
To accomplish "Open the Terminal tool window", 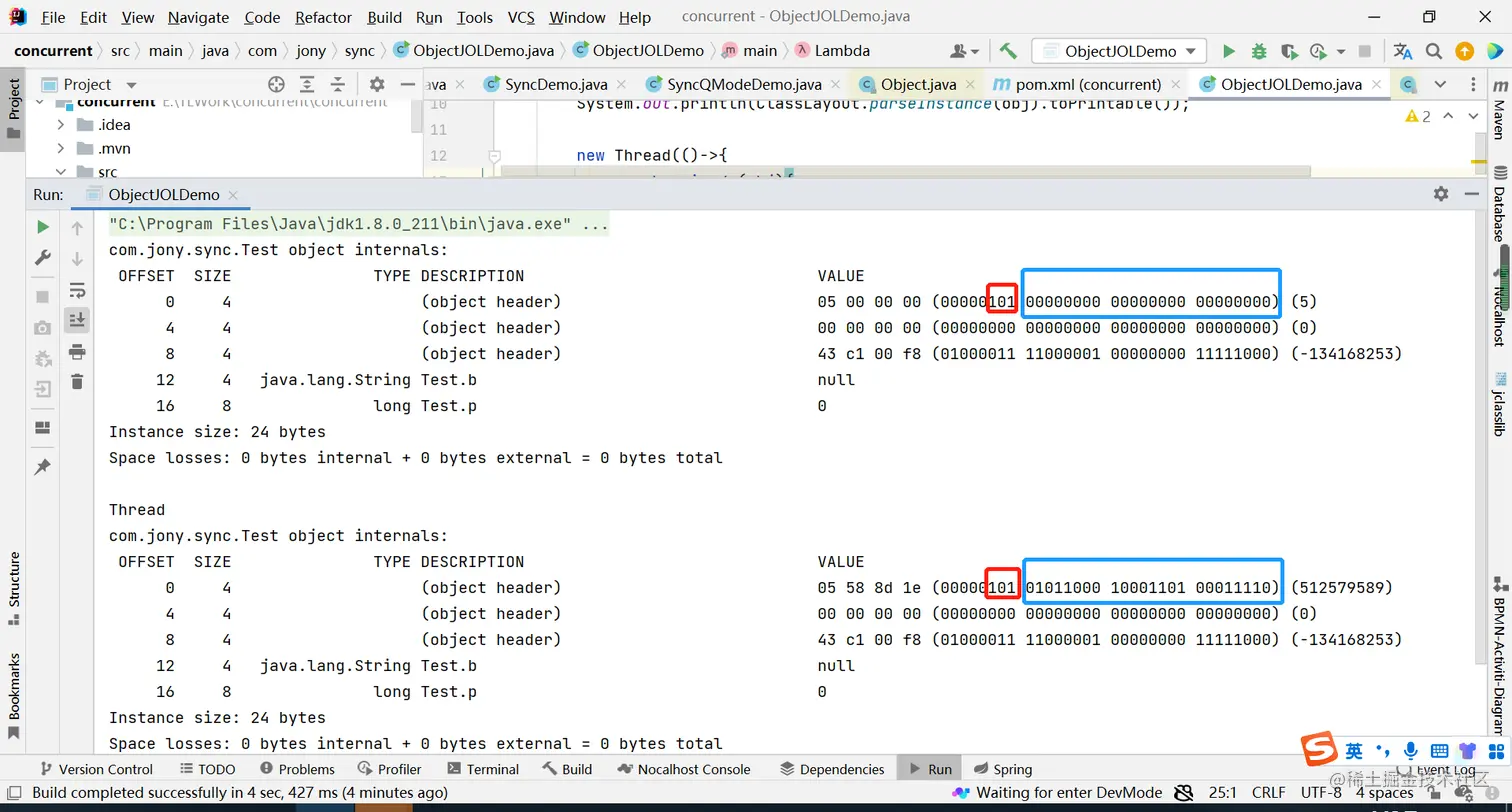I will (482, 769).
